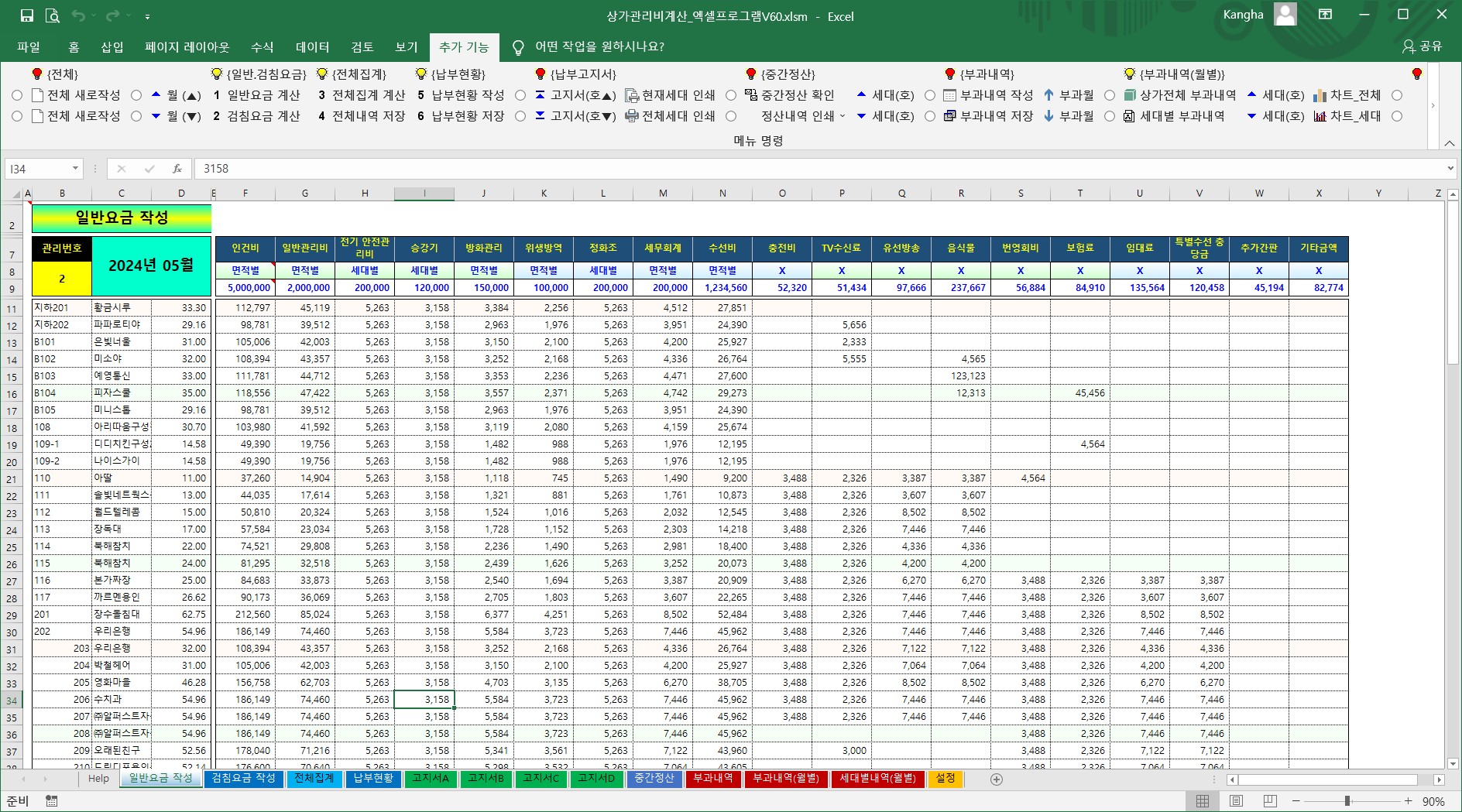Viewport: 1462px width, 812px height.
Task: Open Ribbon Display Options icon in title bar
Action: pyautogui.click(x=1325, y=15)
